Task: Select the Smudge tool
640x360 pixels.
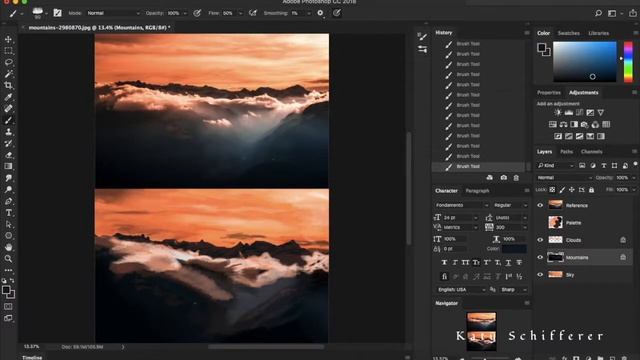Action: point(8,178)
